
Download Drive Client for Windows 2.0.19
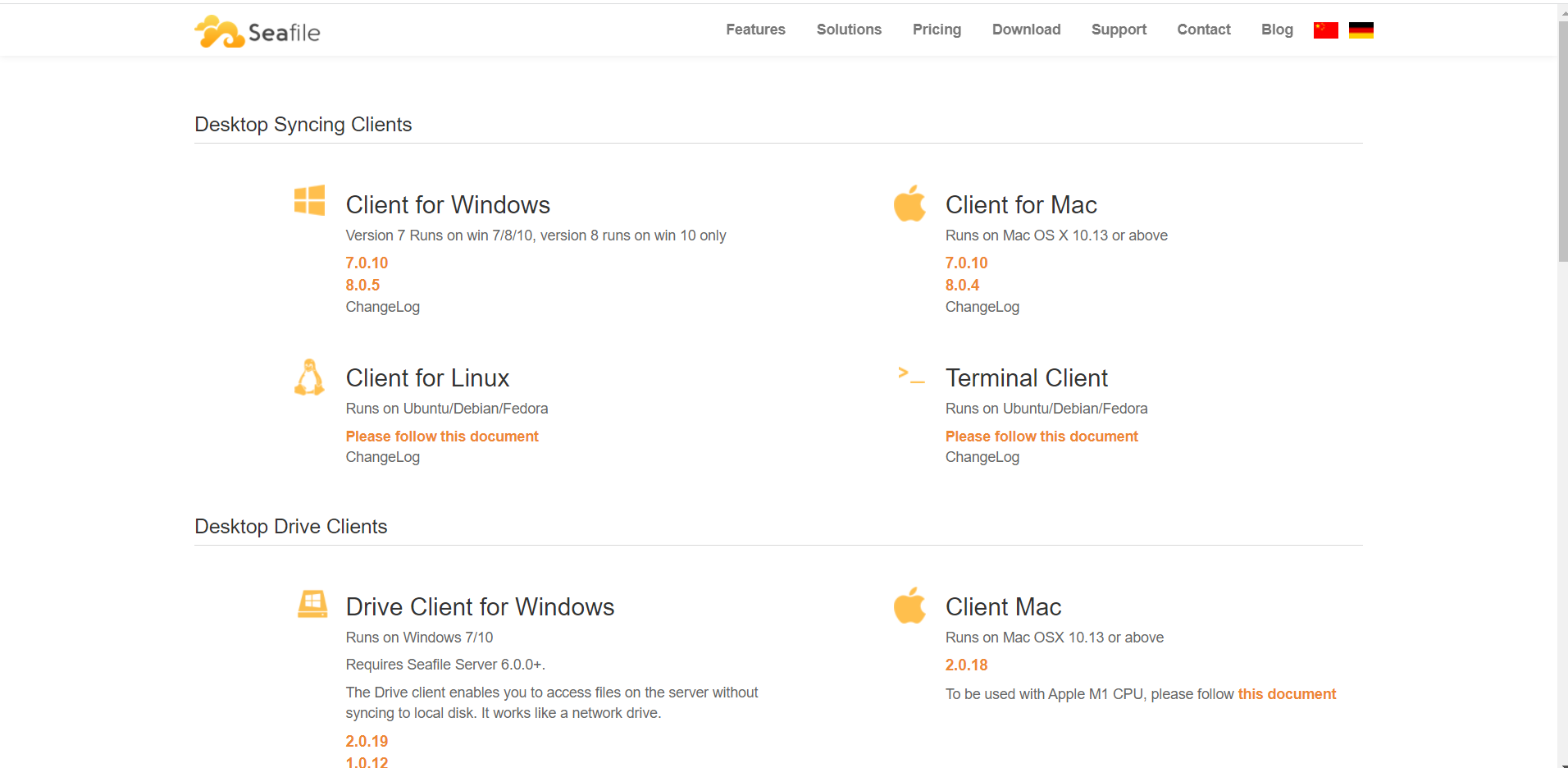[x=367, y=741]
